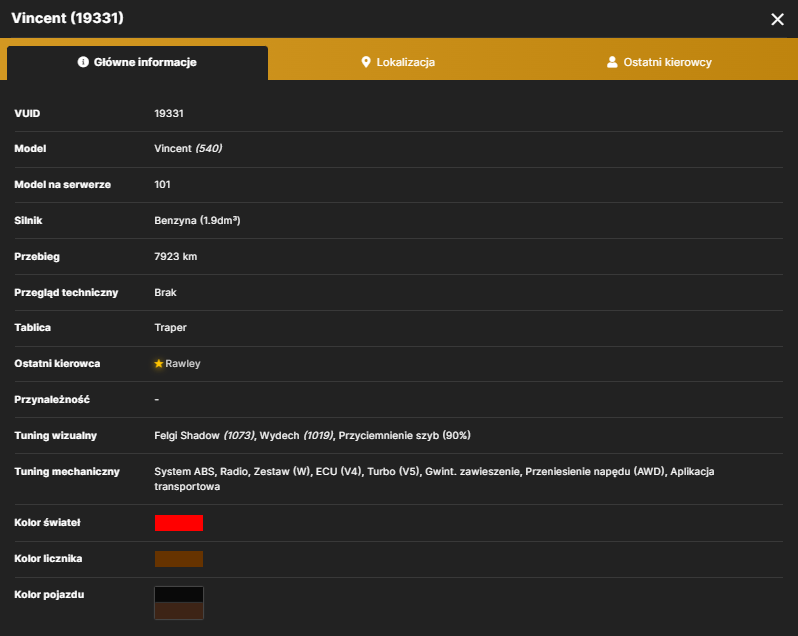The height and width of the screenshot is (636, 798).
Task: Select the brown Kolor licznika swatch
Action: 179,559
